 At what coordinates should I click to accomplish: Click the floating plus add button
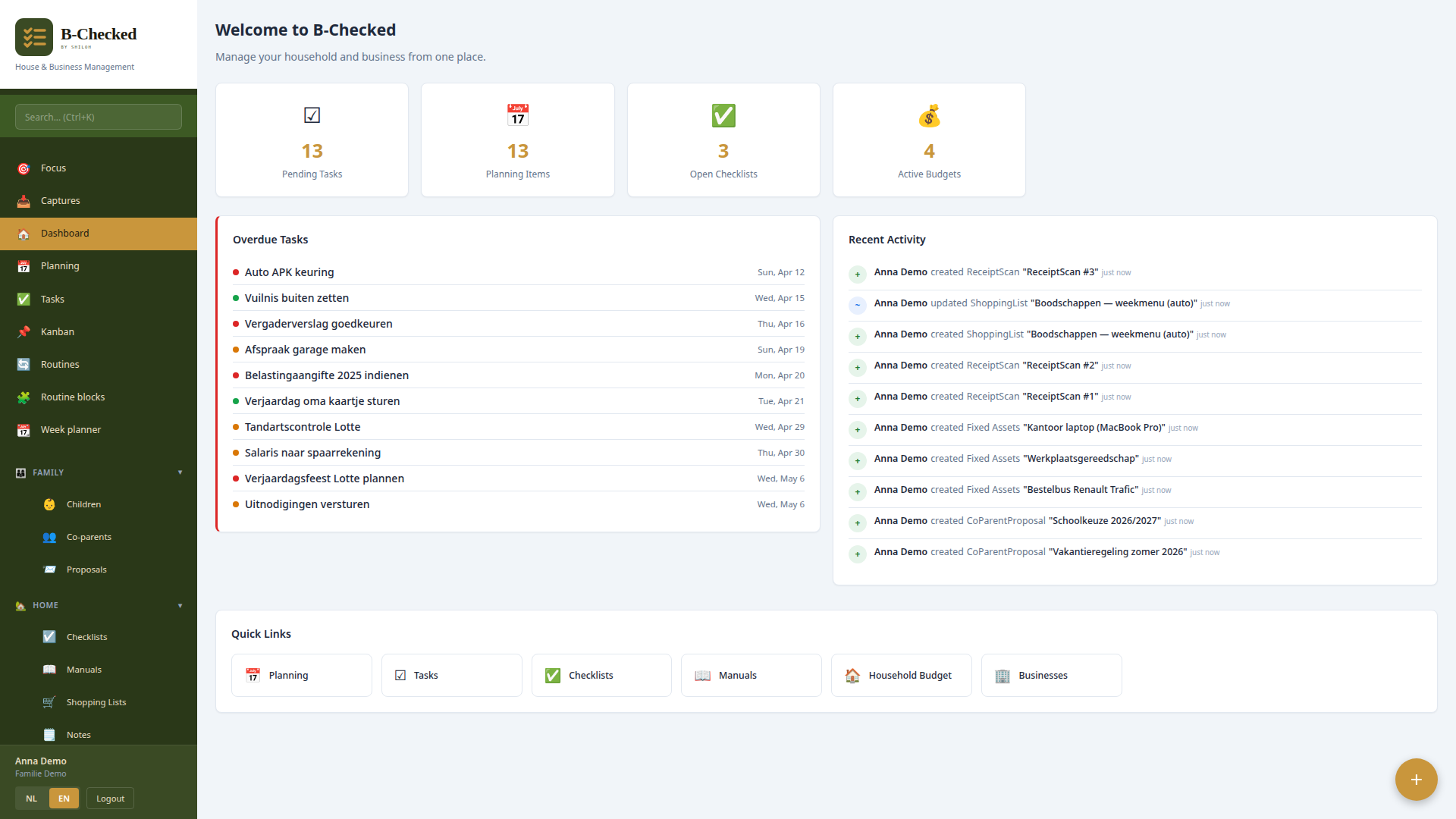coord(1416,780)
